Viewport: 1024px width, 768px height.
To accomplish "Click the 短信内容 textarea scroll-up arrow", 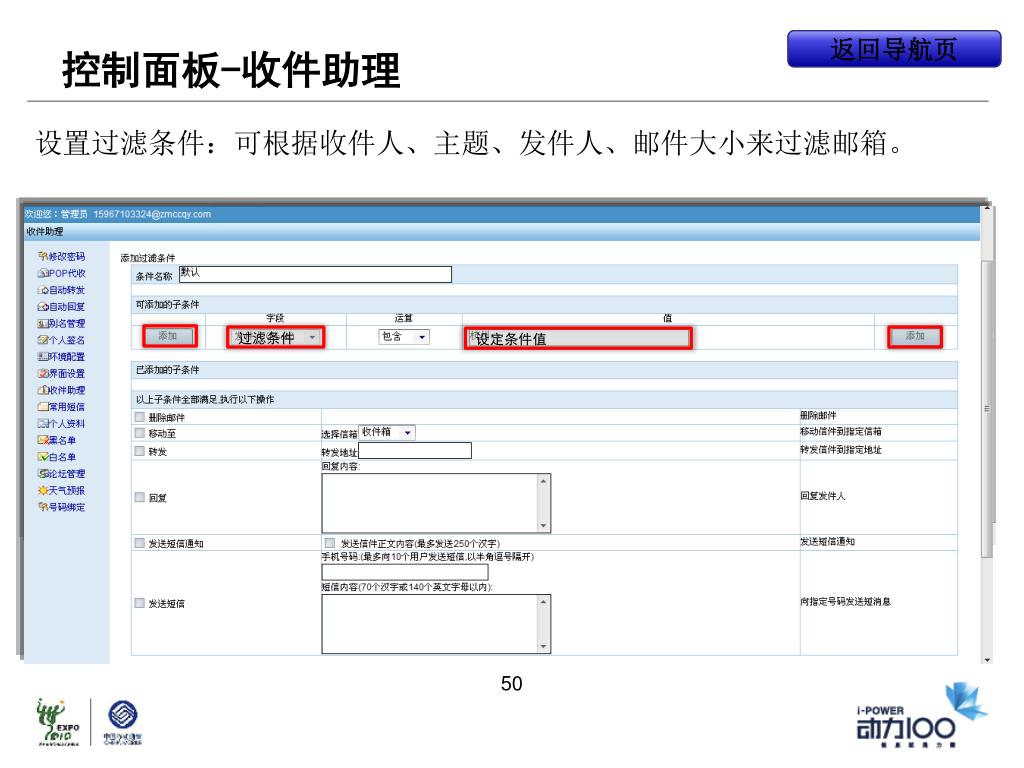I will point(543,601).
